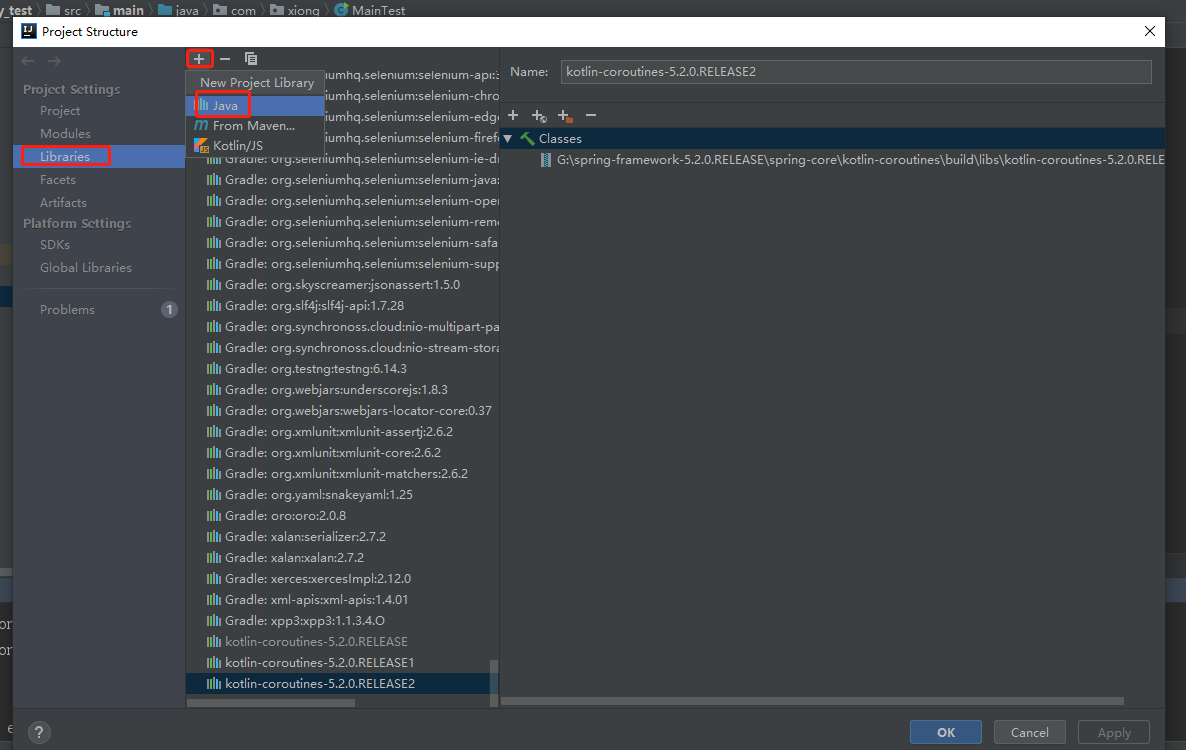Open Project settings section
This screenshot has height=750, width=1186.
tap(60, 110)
